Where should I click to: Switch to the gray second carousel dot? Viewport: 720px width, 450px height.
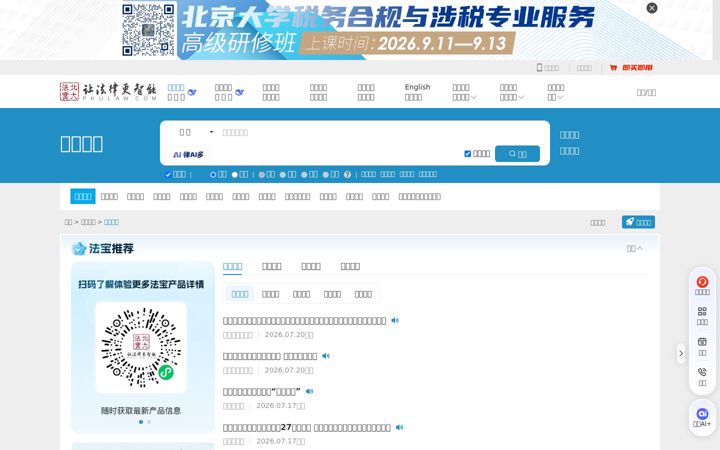[x=149, y=422]
